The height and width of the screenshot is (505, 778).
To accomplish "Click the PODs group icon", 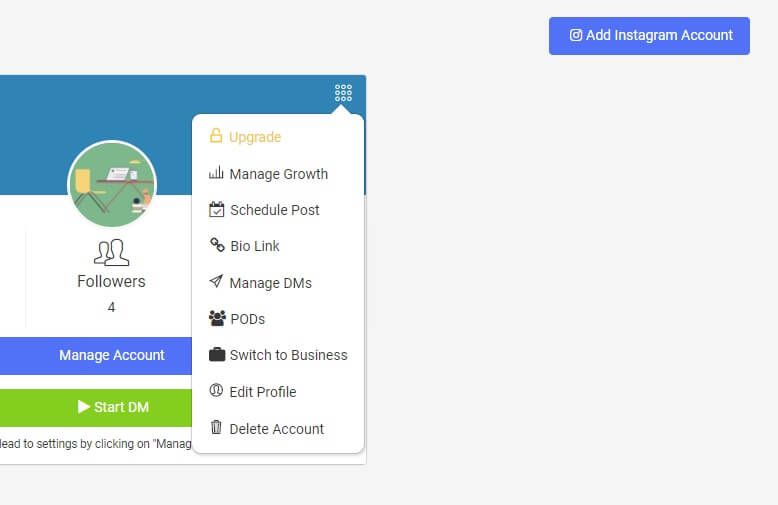I will pyautogui.click(x=217, y=318).
